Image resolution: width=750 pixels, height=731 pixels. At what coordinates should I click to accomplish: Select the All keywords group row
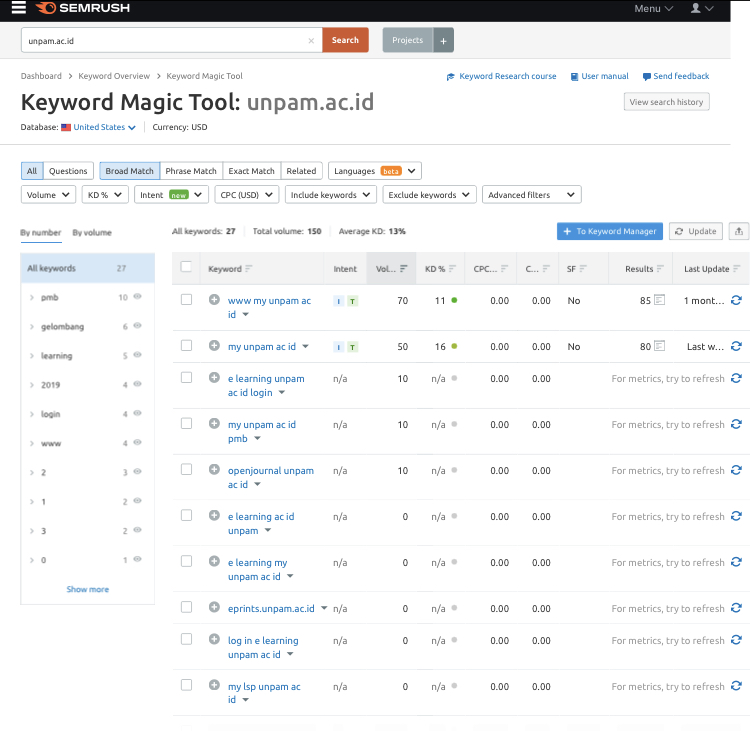88,268
